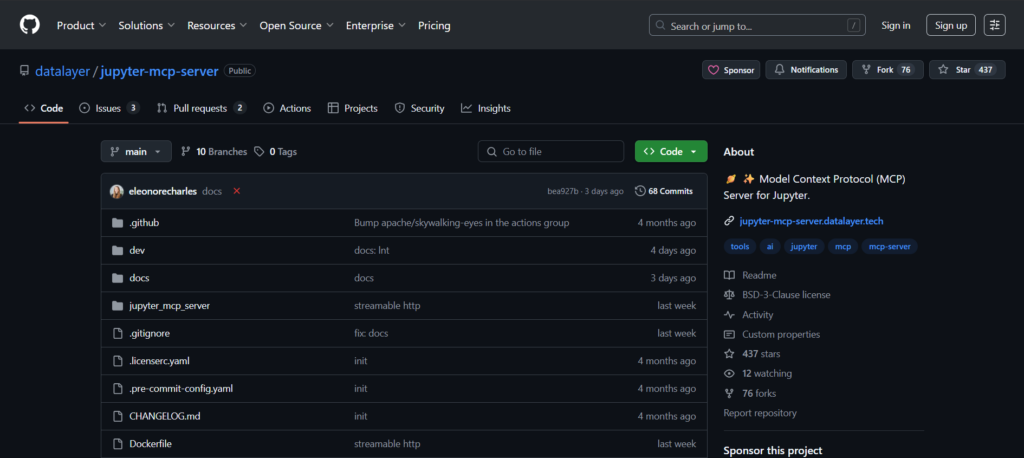This screenshot has width=1024, height=458.
Task: Open the green Code dropdown button
Action: (x=671, y=152)
